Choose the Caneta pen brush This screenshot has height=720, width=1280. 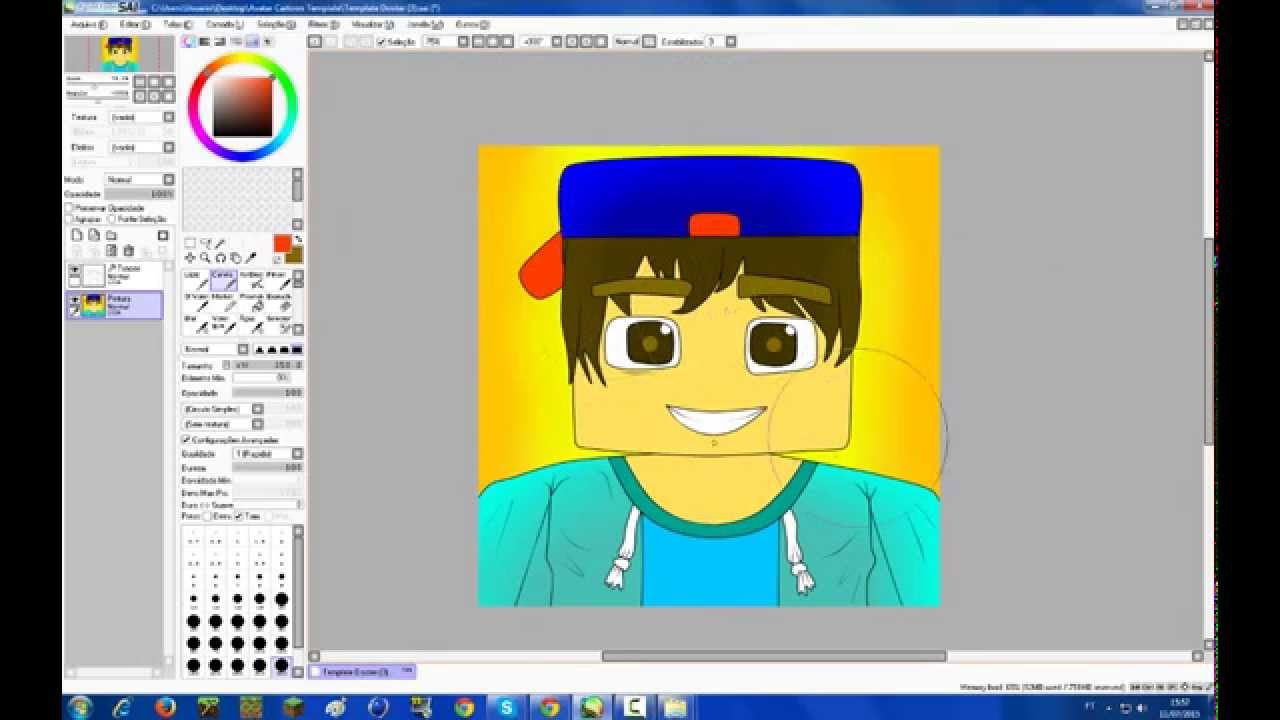coord(223,279)
